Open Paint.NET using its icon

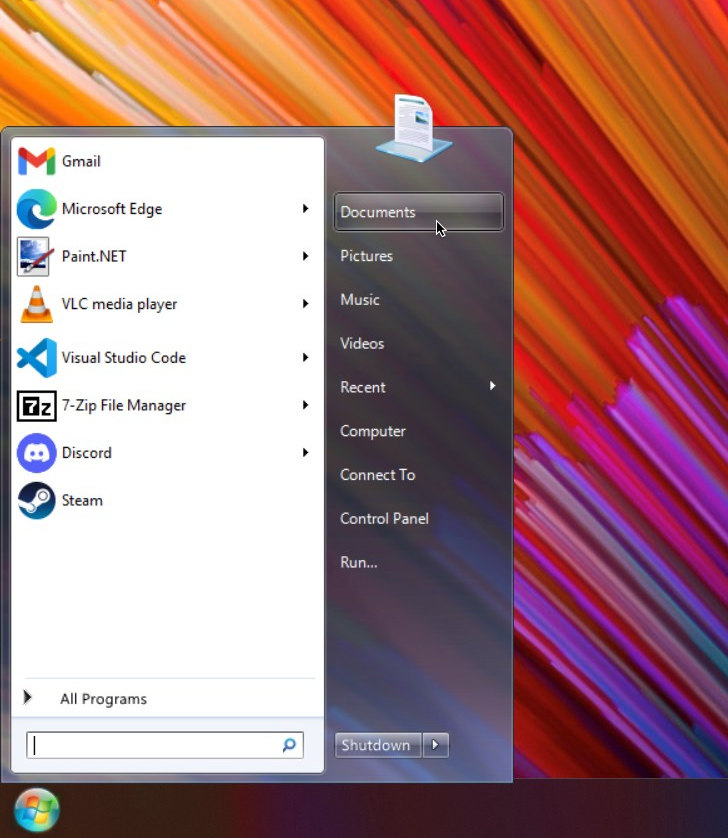point(35,257)
